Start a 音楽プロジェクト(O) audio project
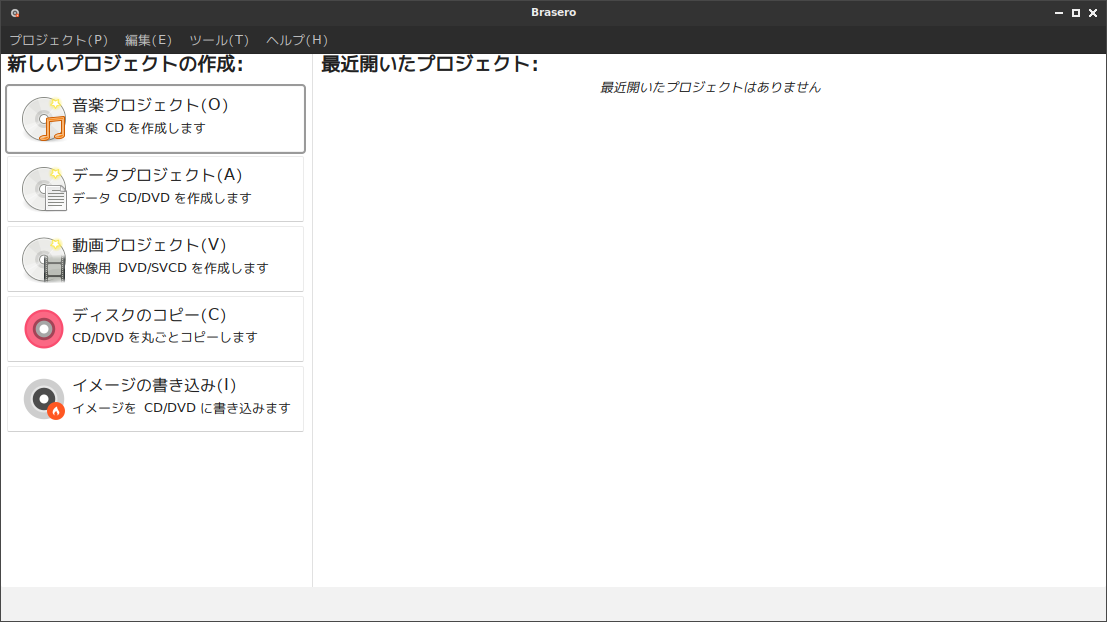1107x622 pixels. pos(155,119)
